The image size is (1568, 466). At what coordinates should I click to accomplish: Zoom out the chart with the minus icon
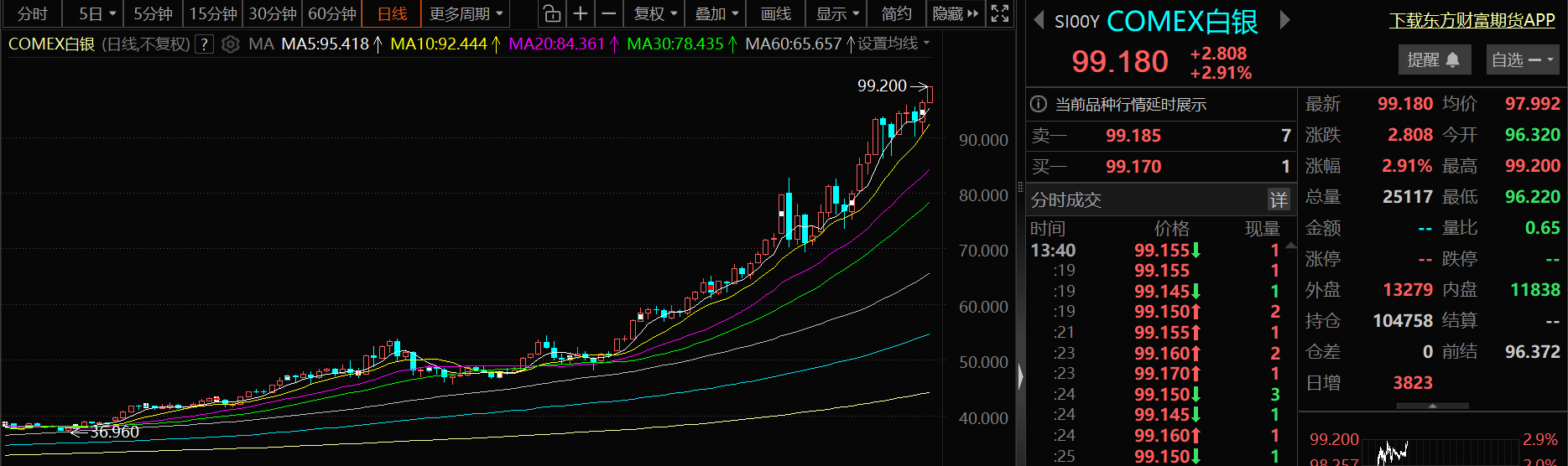[609, 14]
